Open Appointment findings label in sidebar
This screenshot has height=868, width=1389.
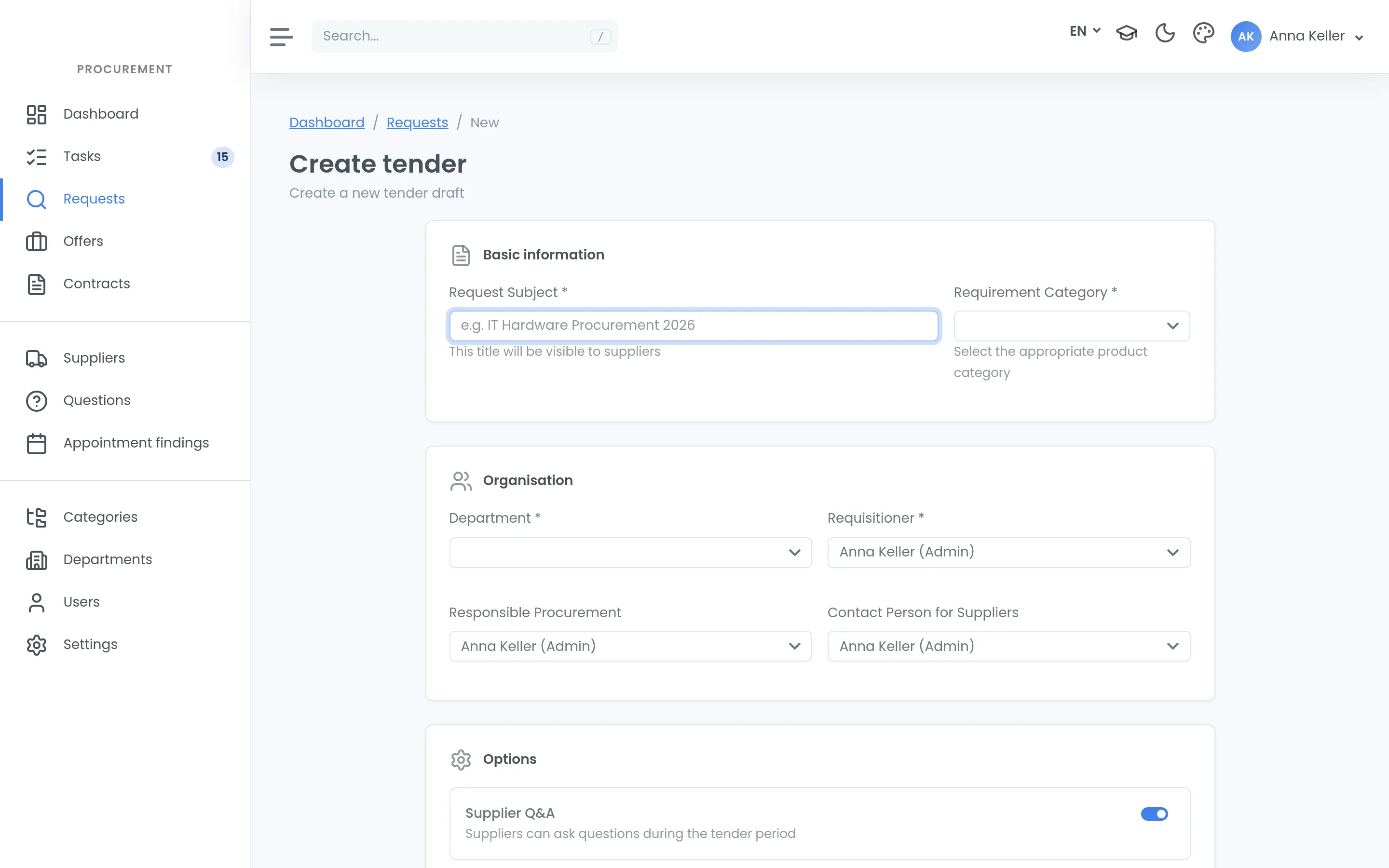[136, 443]
